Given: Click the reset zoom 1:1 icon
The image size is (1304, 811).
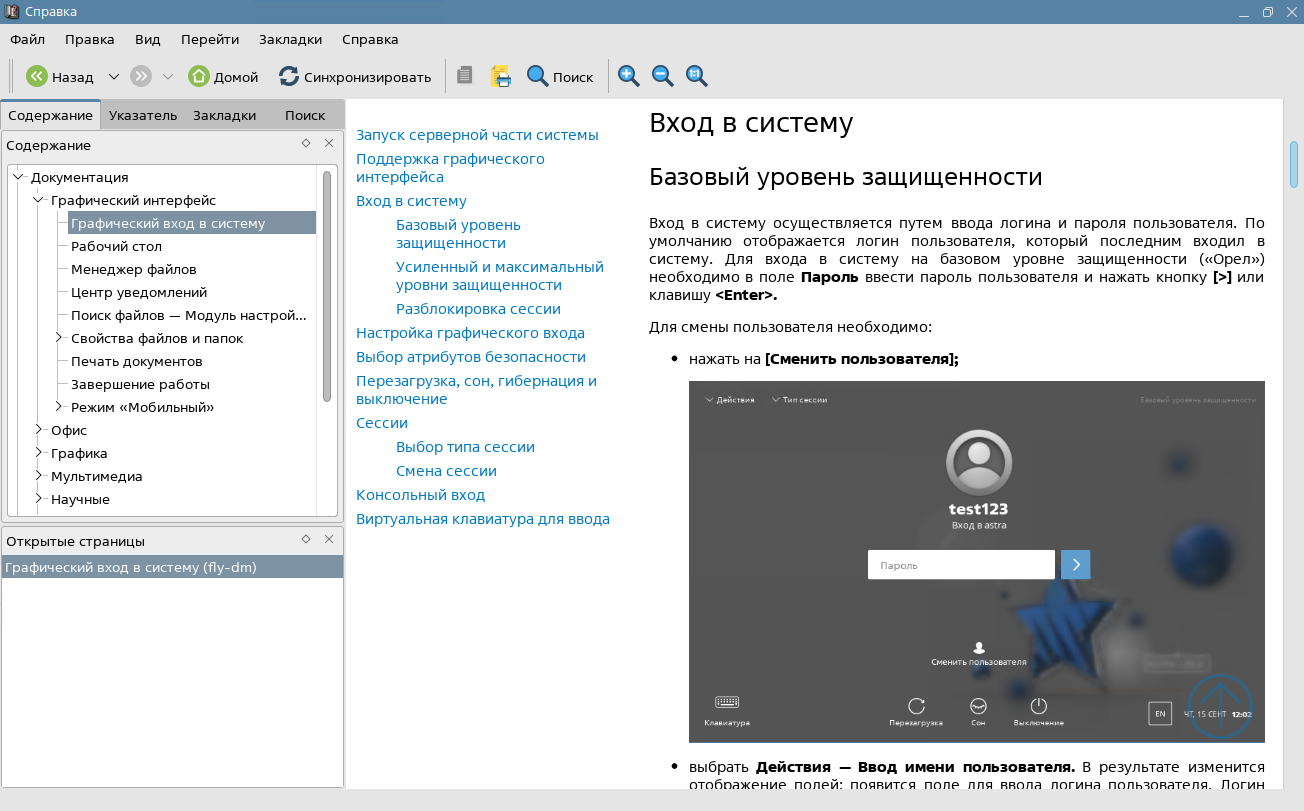Looking at the screenshot, I should pyautogui.click(x=697, y=76).
